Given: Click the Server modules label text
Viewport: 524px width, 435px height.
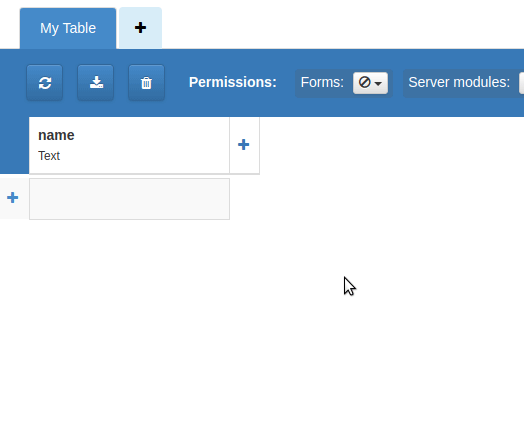Looking at the screenshot, I should click(x=459, y=82).
